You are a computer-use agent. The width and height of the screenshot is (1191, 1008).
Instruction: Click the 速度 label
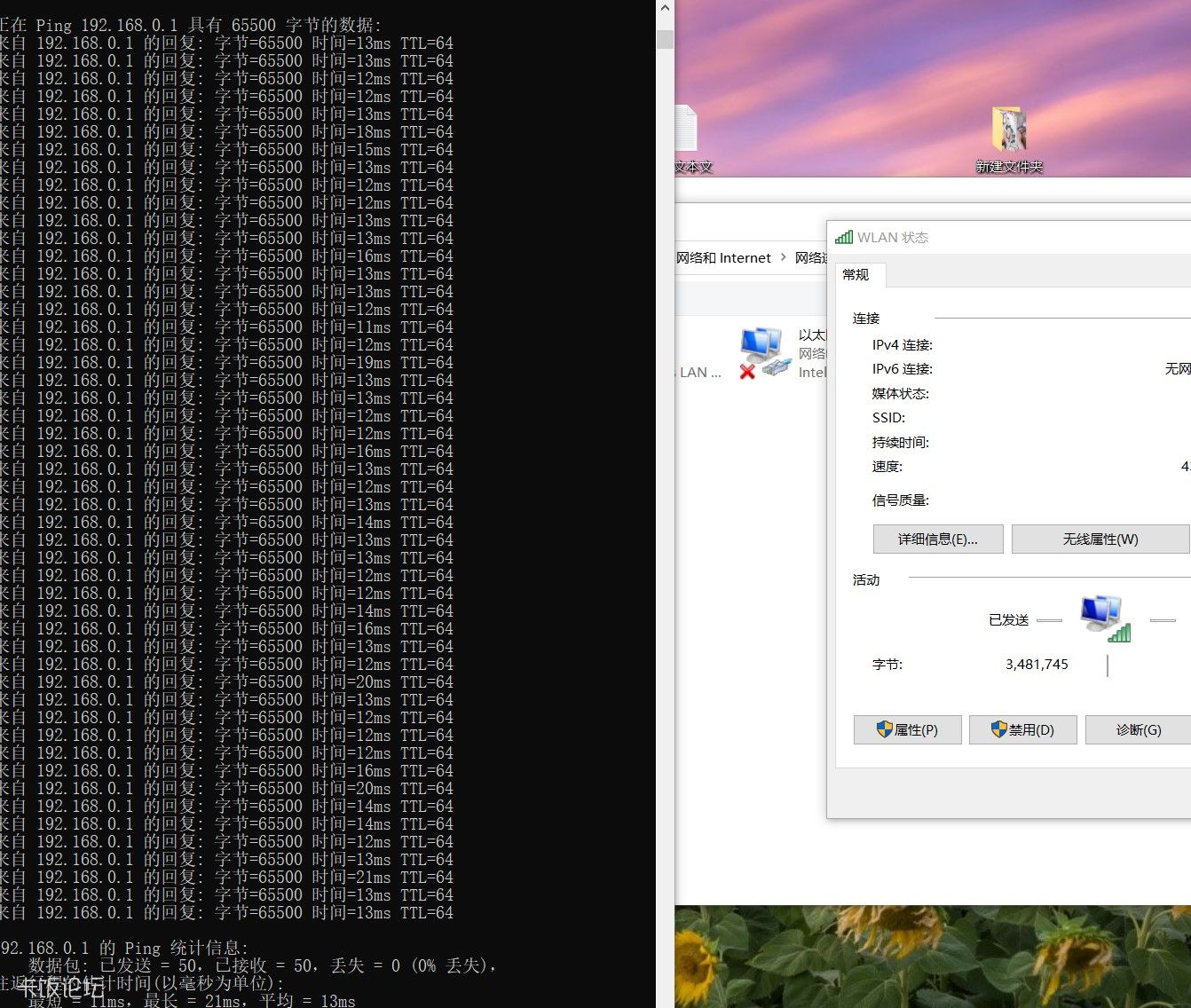tap(887, 467)
